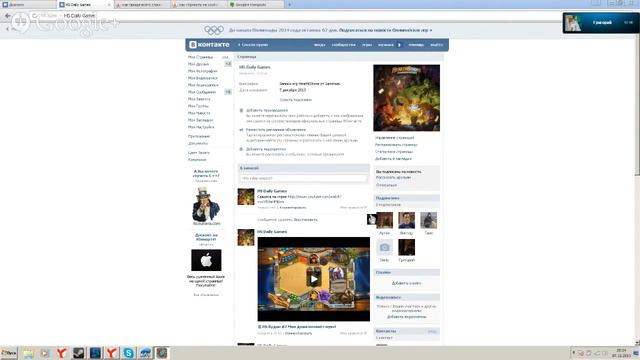Open 'Мои Сообщения' in the left menu
The height and width of the screenshot is (360, 640).
tap(202, 92)
